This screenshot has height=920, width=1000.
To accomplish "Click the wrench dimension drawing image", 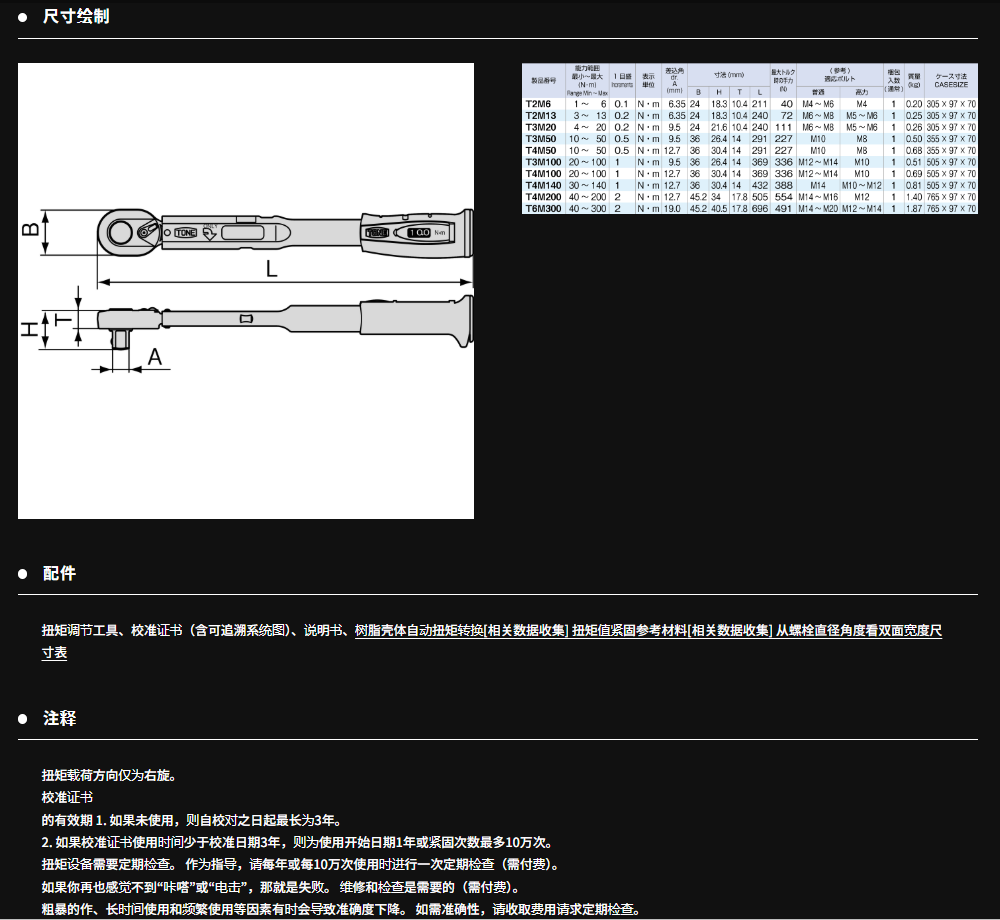I will (245, 290).
